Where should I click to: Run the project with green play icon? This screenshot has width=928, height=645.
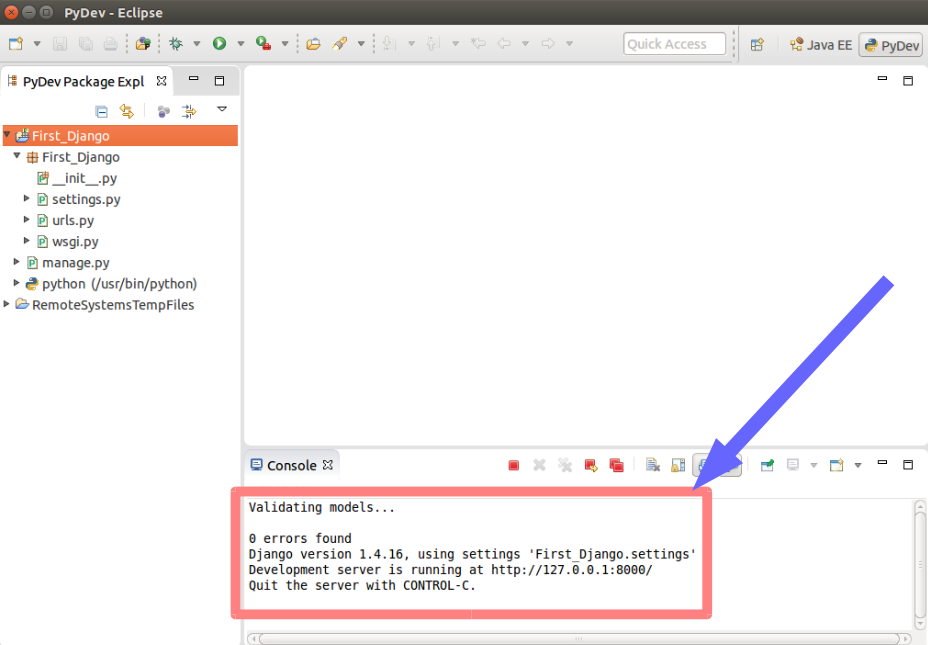(x=220, y=44)
